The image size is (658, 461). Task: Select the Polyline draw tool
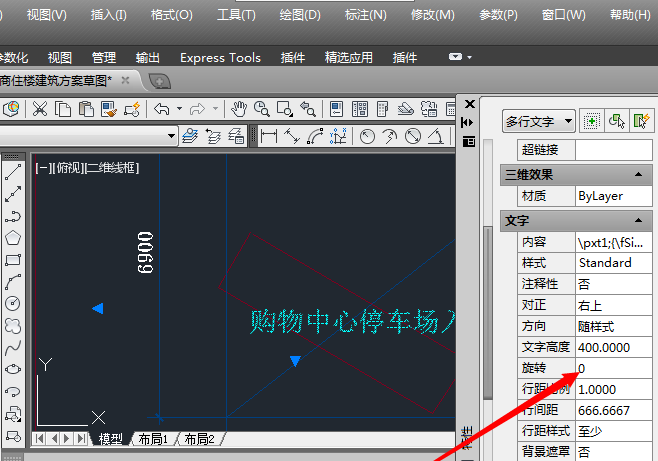pos(13,216)
